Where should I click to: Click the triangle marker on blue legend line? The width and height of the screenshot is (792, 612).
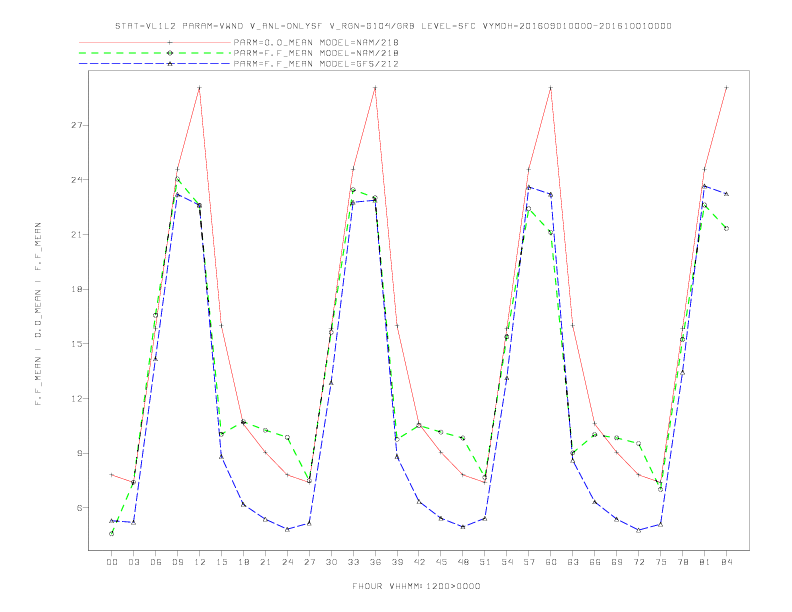170,64
